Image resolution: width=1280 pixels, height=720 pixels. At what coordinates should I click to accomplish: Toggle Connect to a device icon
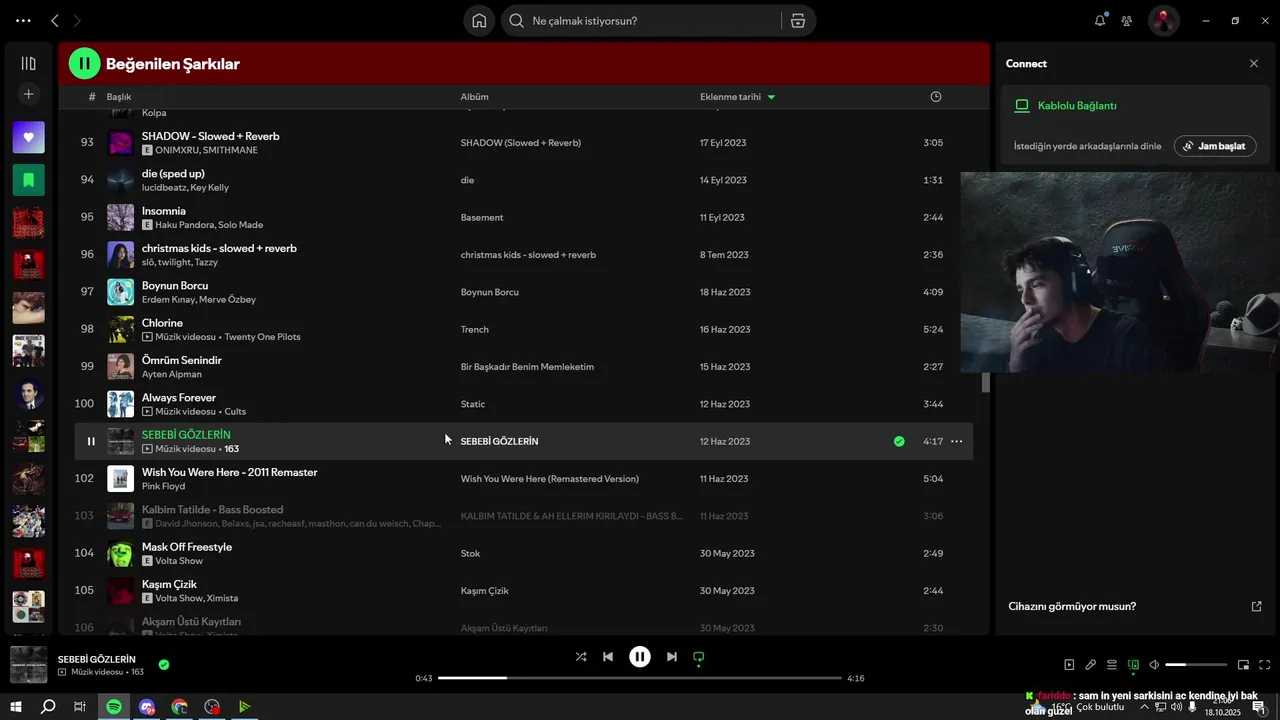pyautogui.click(x=1133, y=665)
